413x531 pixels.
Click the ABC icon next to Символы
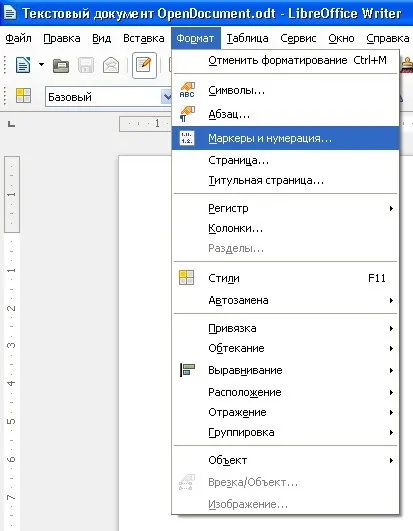[187, 90]
